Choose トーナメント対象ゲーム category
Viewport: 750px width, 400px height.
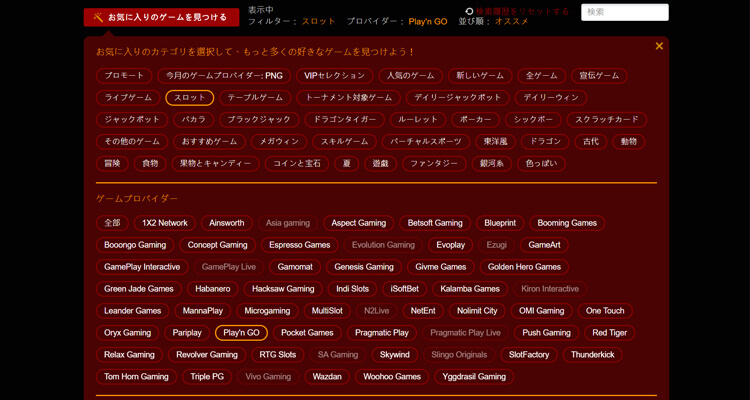coord(348,98)
